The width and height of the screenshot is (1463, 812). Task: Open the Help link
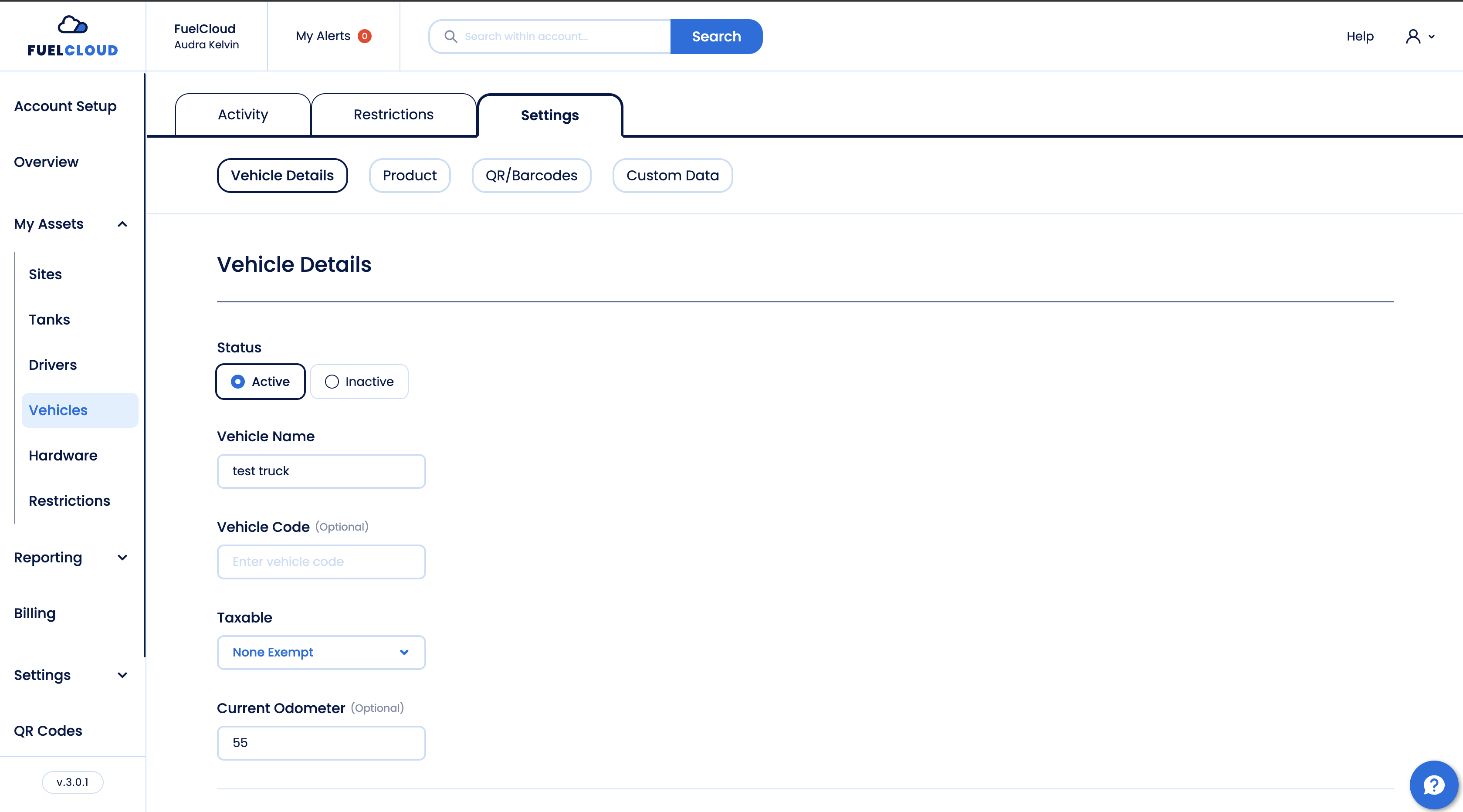[x=1360, y=36]
